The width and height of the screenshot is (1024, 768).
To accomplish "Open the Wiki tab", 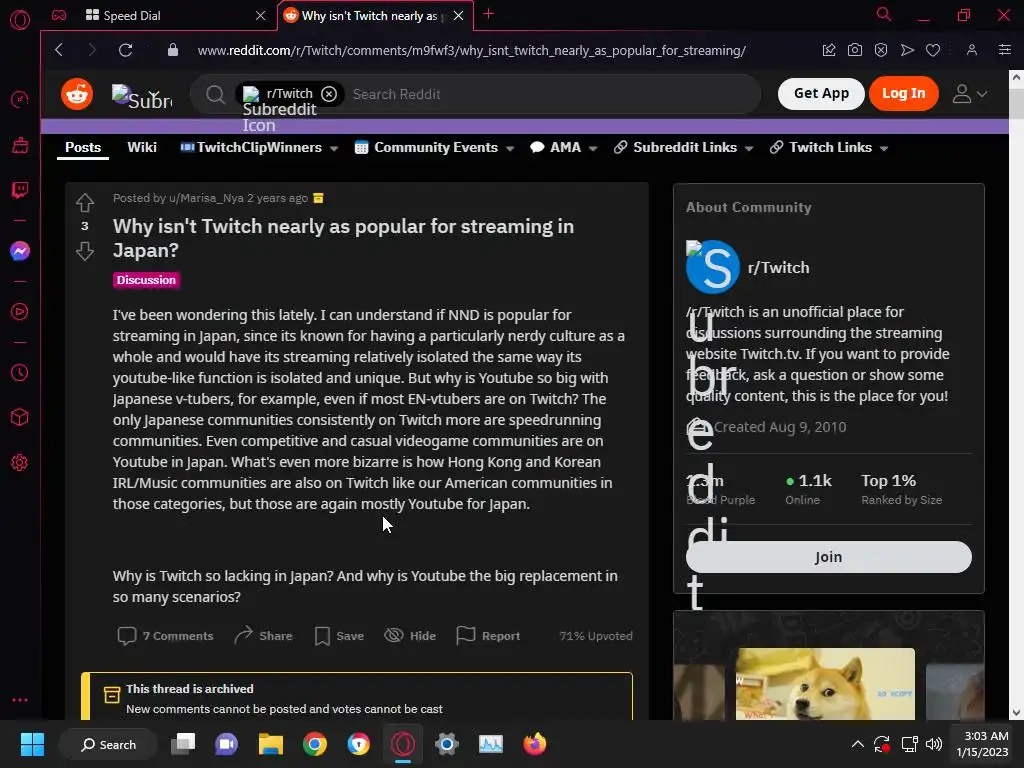I will coord(142,148).
